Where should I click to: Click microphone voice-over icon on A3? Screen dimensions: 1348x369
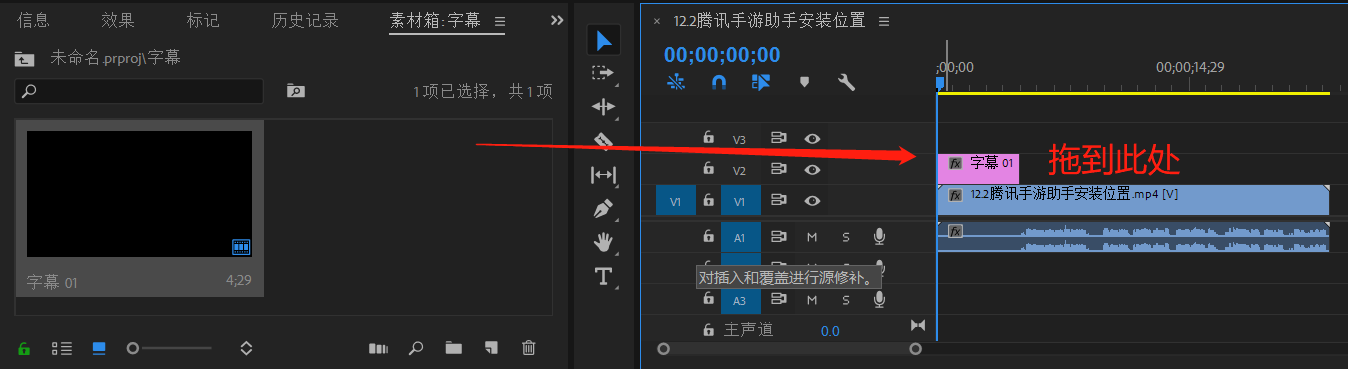click(x=879, y=299)
